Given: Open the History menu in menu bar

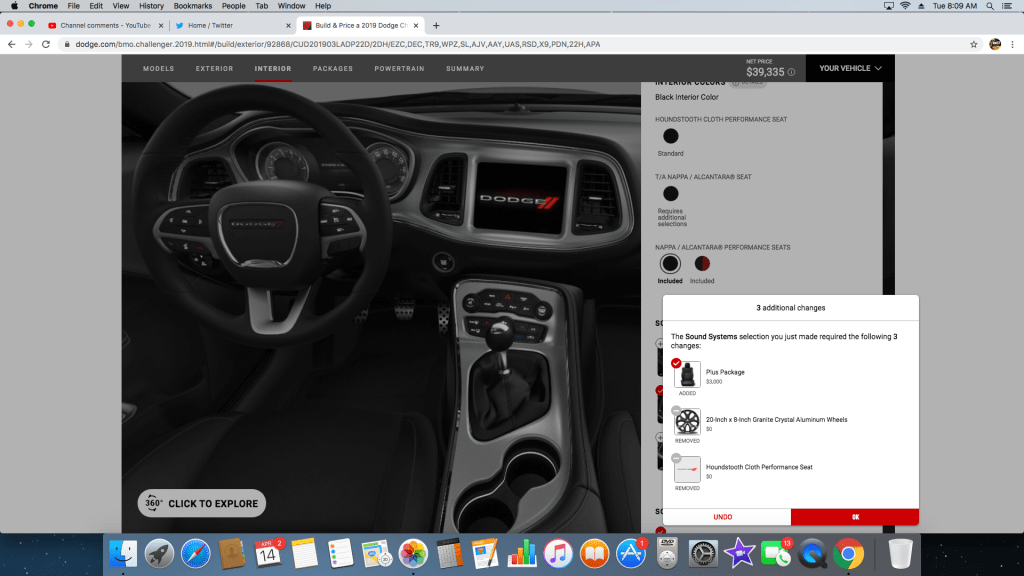Looking at the screenshot, I should pos(151,6).
